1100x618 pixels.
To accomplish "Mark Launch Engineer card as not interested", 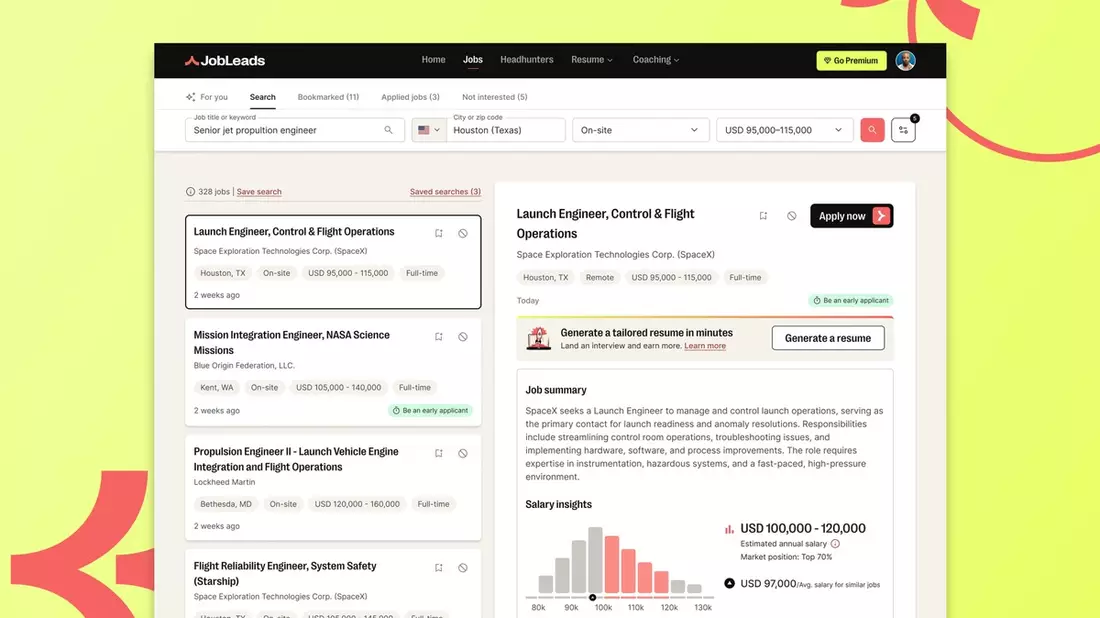I will point(463,234).
